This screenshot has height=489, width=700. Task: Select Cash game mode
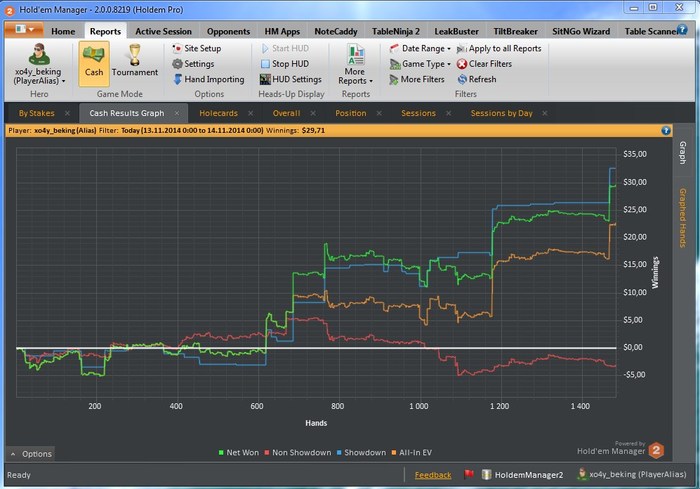[x=94, y=63]
